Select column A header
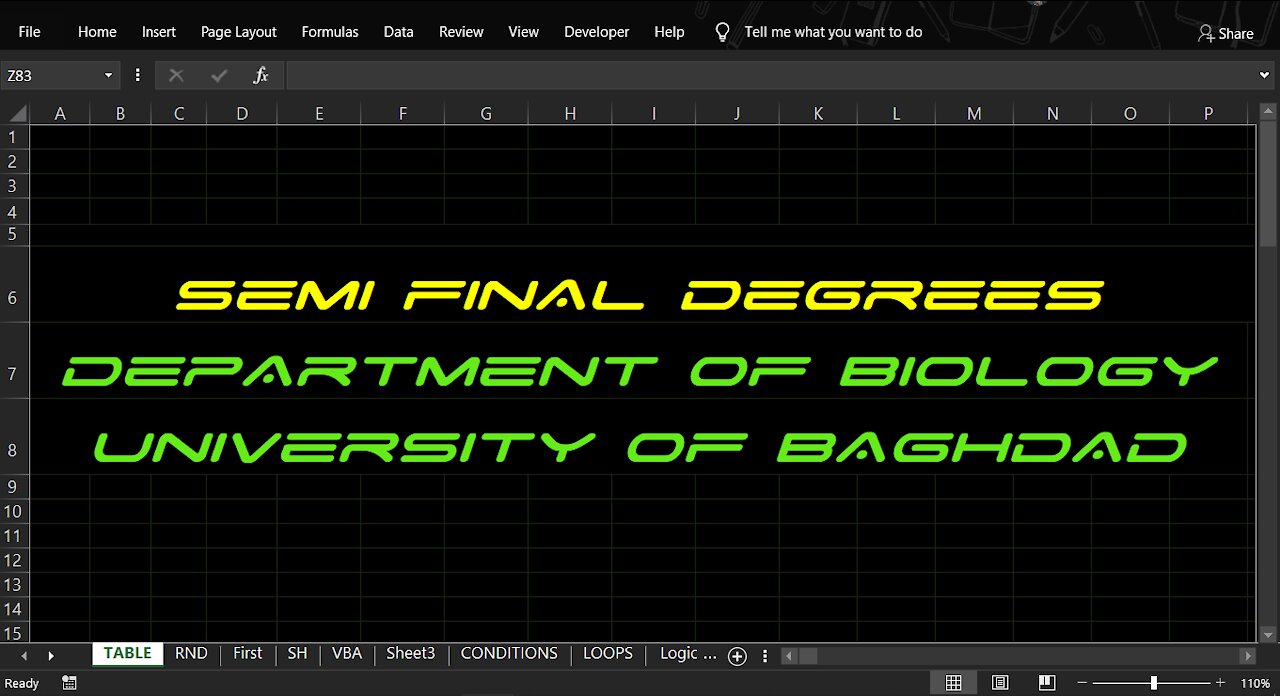The image size is (1280, 696). coord(60,114)
